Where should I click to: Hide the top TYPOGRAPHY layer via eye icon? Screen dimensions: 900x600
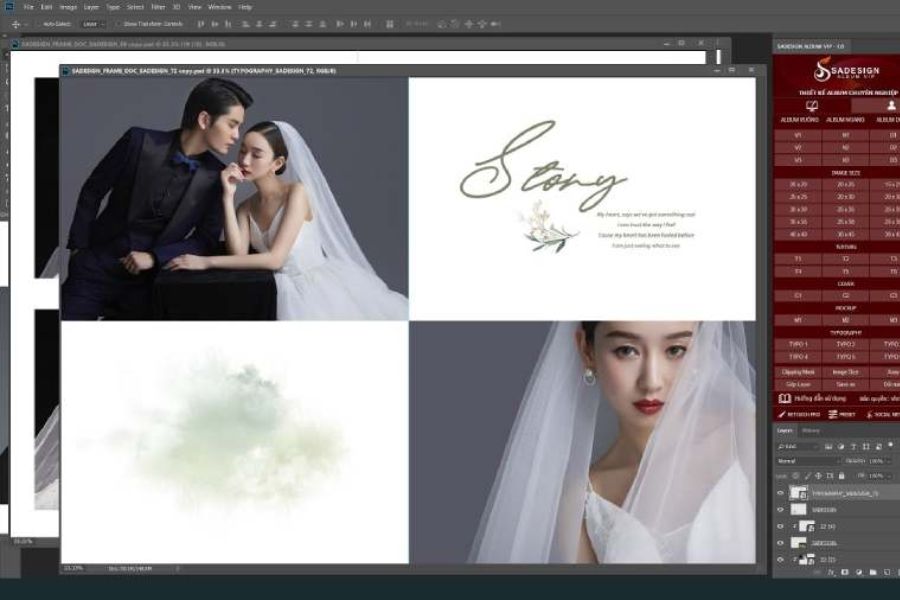pos(781,493)
